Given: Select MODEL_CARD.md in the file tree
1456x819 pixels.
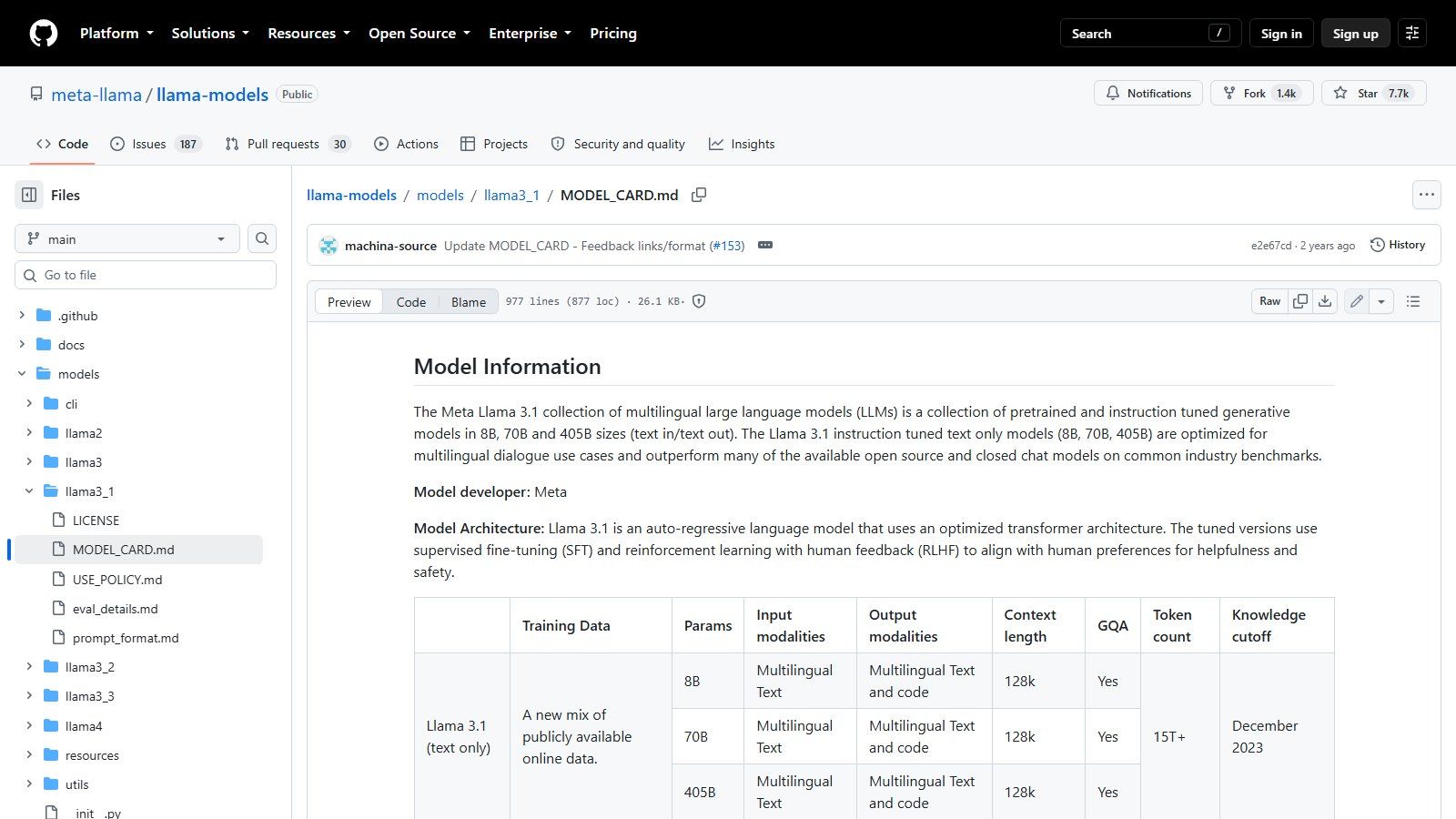Looking at the screenshot, I should [x=138, y=550].
